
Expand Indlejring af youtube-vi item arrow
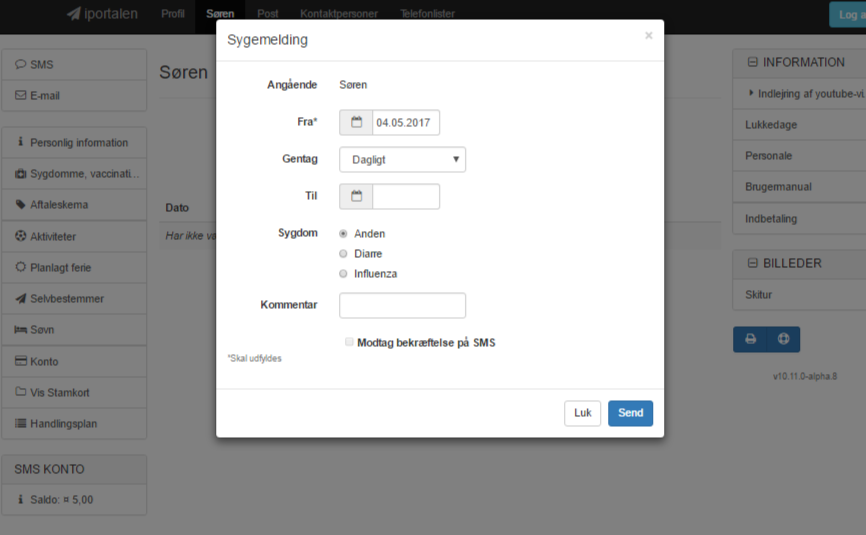coord(751,93)
